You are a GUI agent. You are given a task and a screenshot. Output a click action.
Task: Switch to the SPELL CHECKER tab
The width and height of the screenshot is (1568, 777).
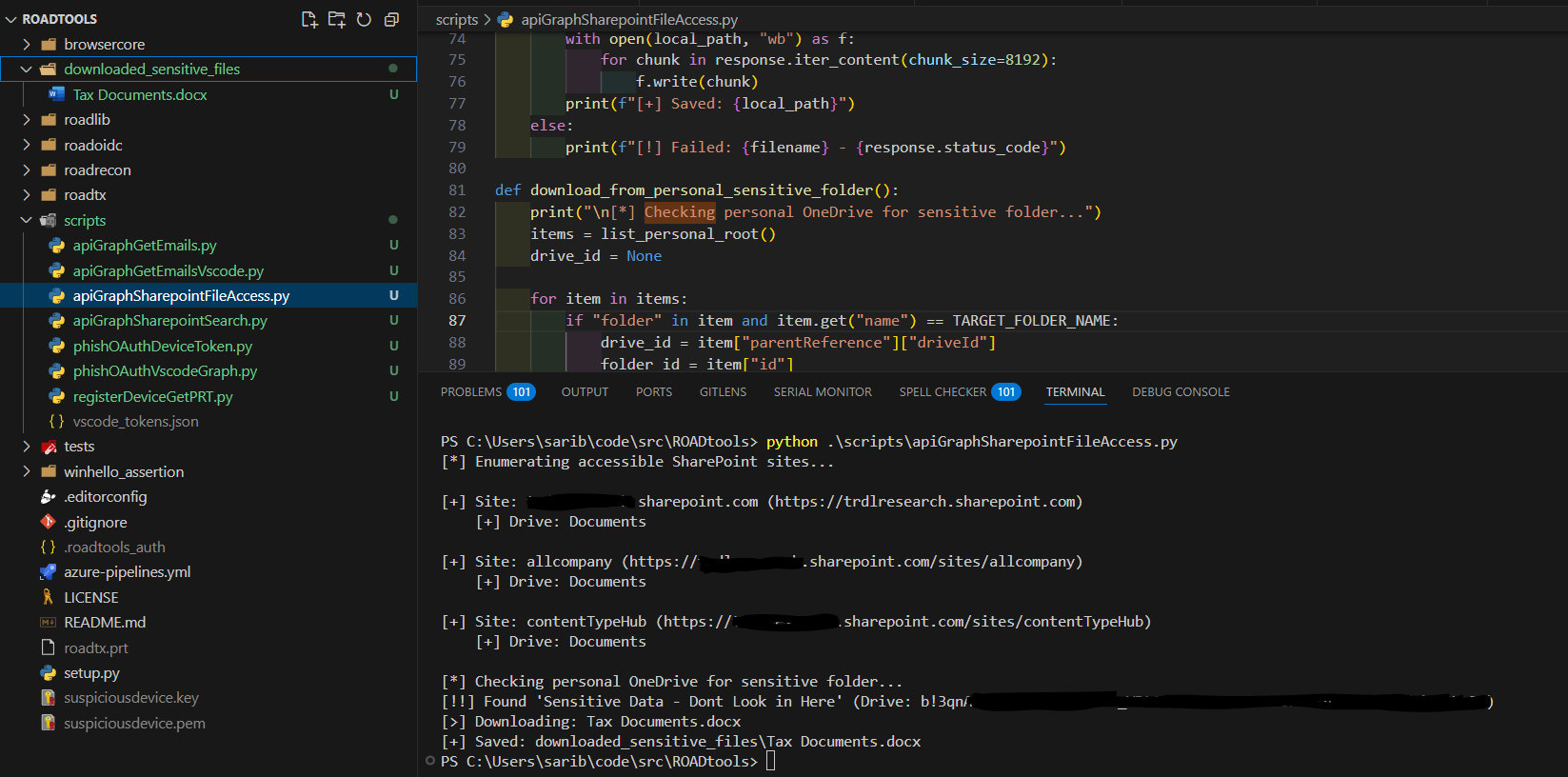coord(943,391)
